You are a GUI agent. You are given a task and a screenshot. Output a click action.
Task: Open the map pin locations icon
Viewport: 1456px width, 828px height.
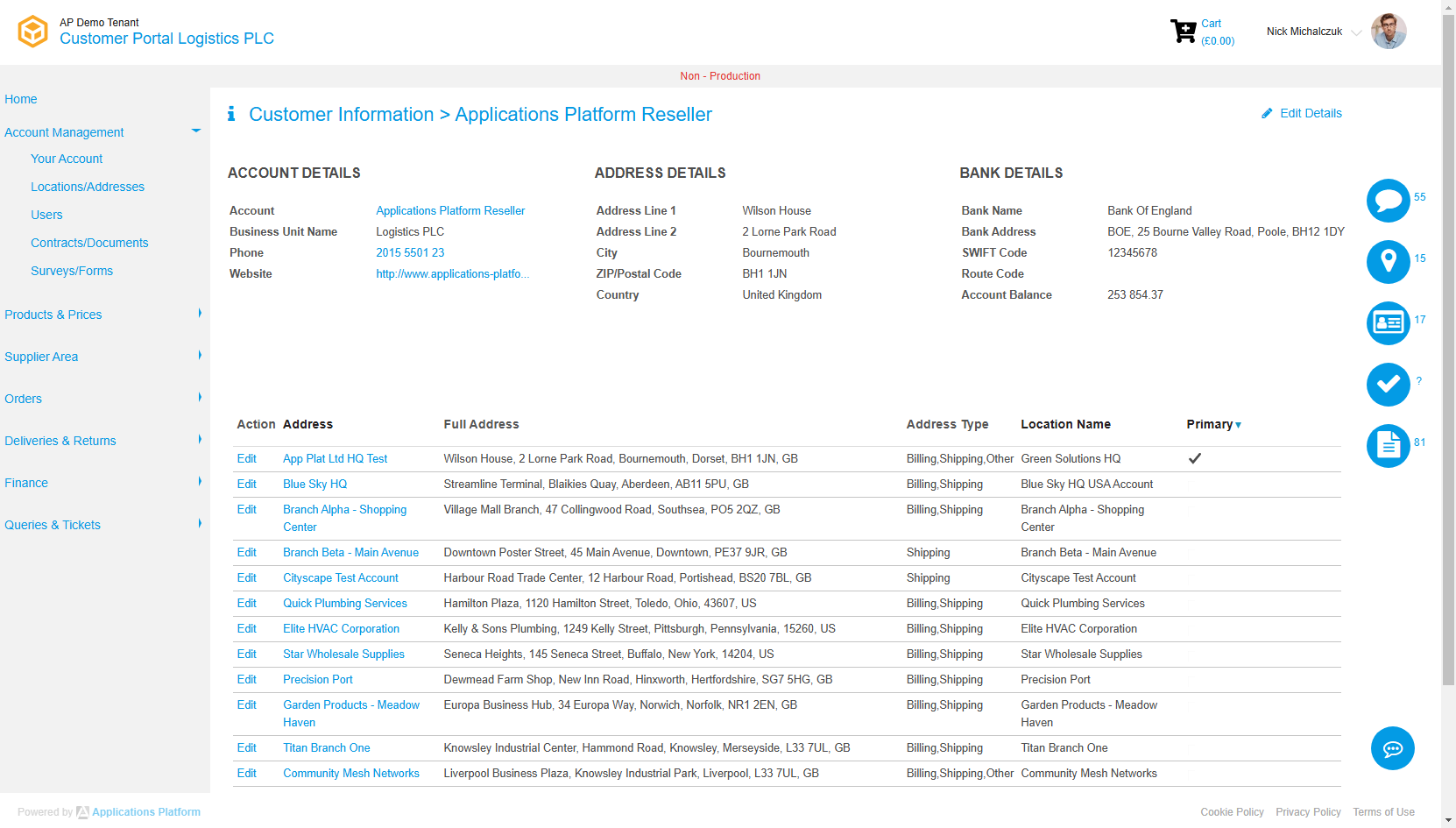point(1389,262)
